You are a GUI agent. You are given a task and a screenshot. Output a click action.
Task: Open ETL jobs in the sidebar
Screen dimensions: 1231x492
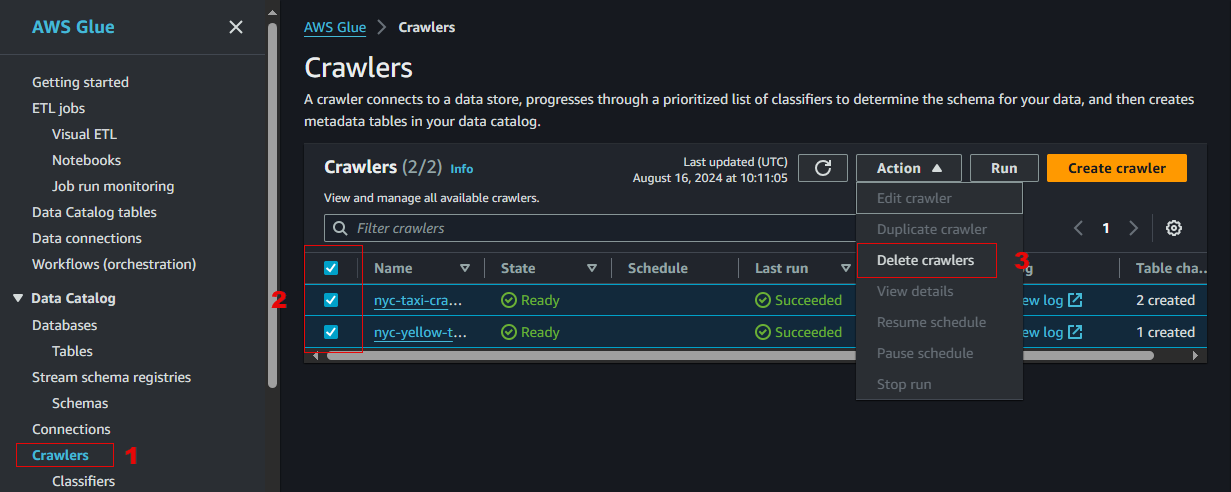pyautogui.click(x=58, y=108)
